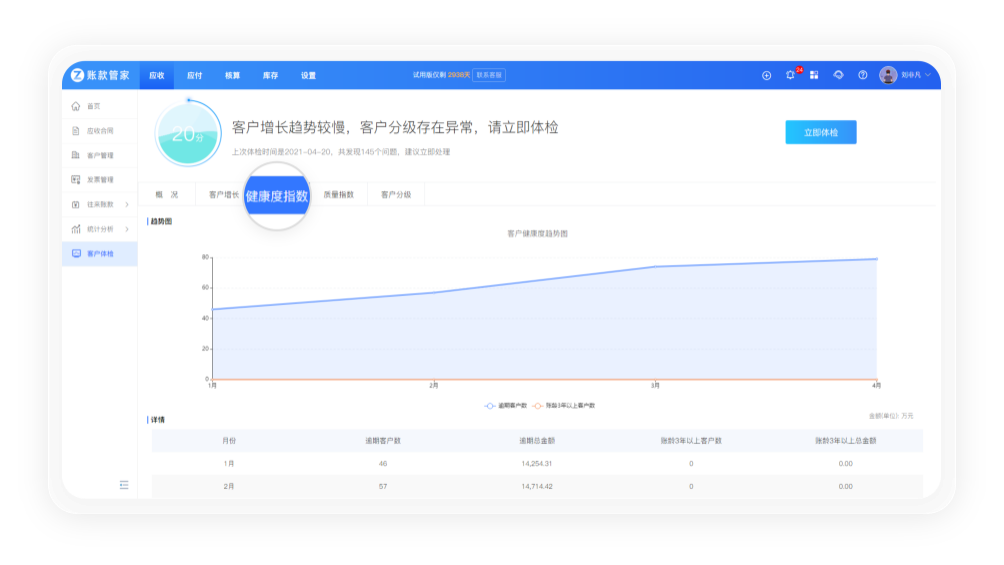Collapse sidebar using bottom menu icon
The width and height of the screenshot is (1004, 565).
(x=124, y=485)
